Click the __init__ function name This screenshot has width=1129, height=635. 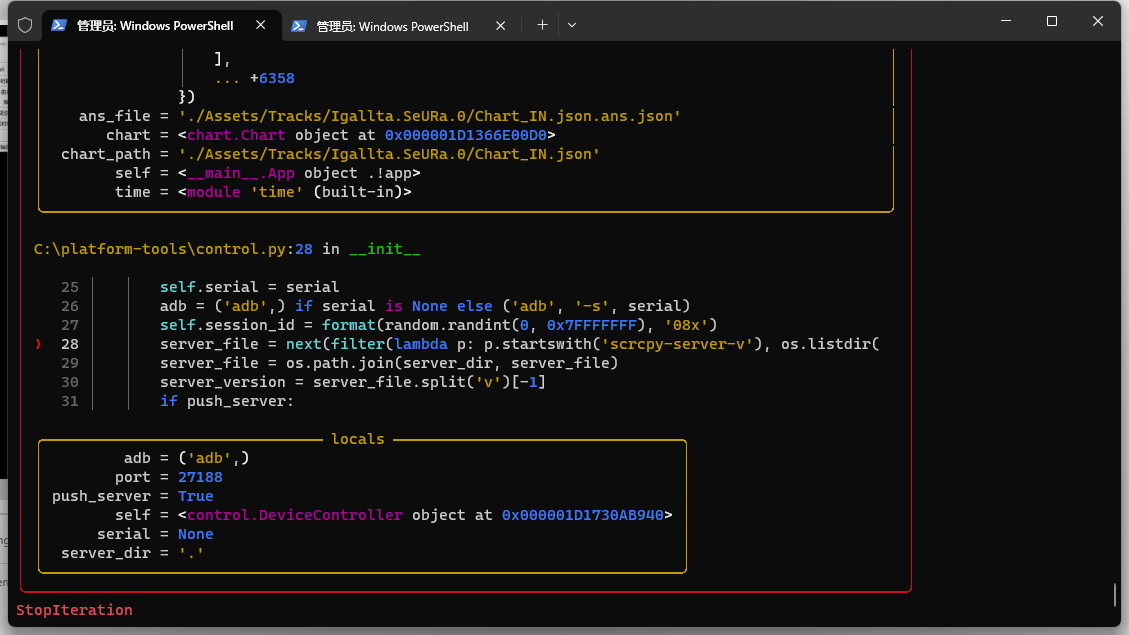tap(384, 249)
